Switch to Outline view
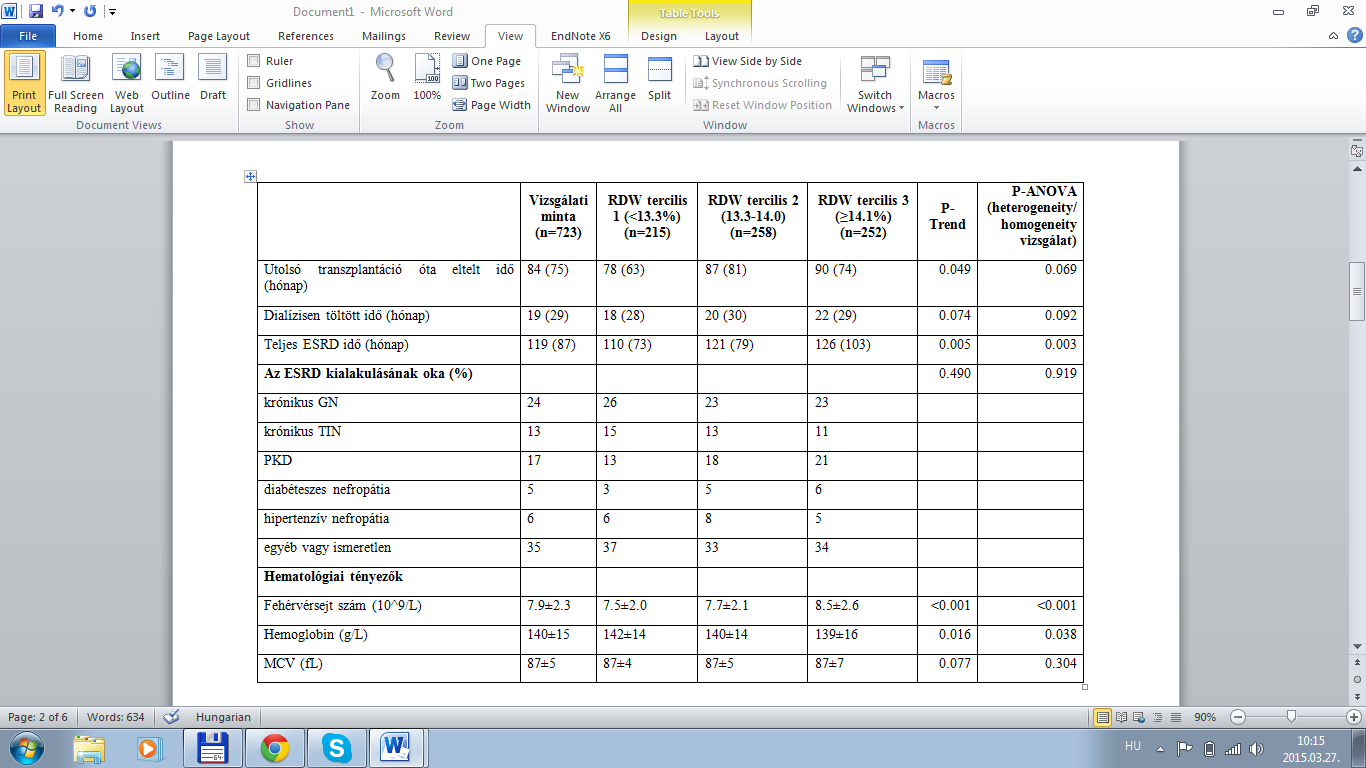 click(x=170, y=78)
